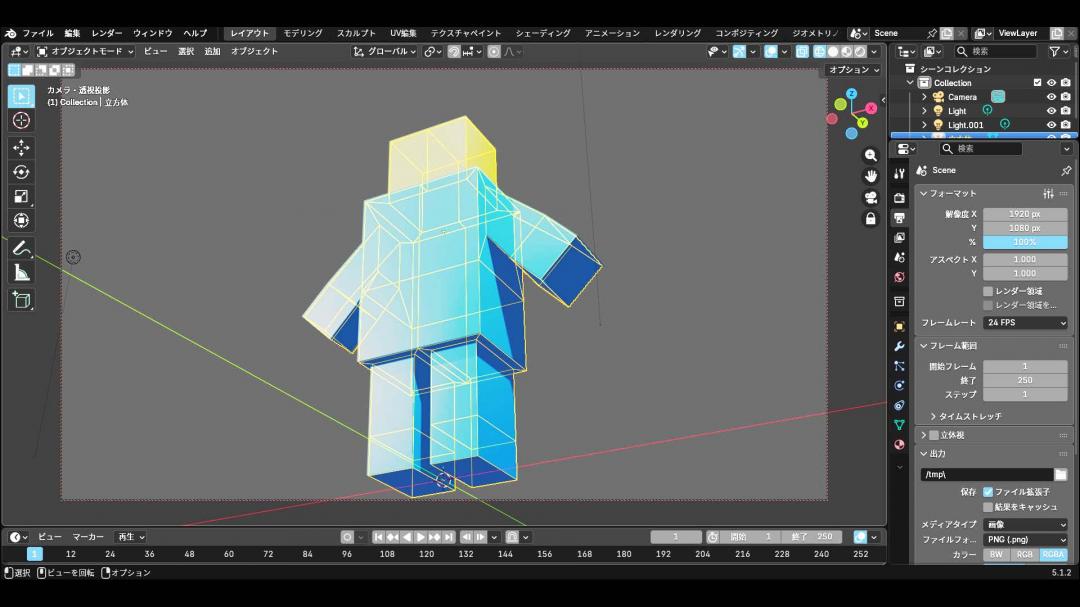Toggle Lock Camera to View padlock

(x=871, y=218)
